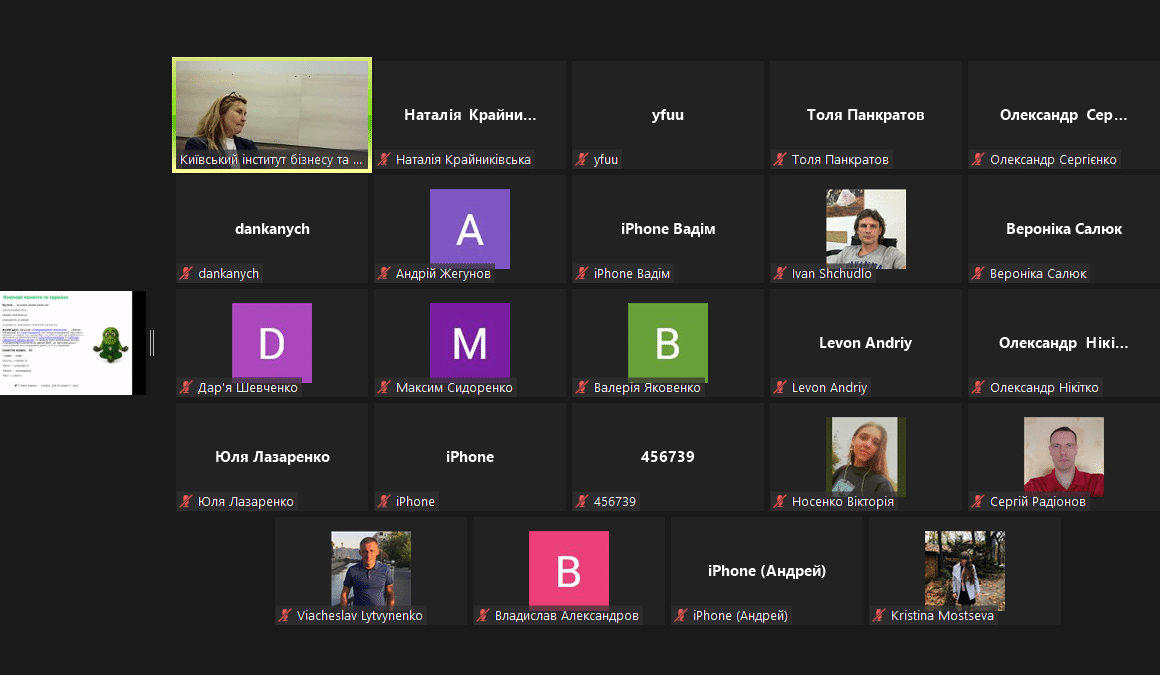Select the highlighted Київський інститут бізнесу video tile
Image resolution: width=1160 pixels, height=675 pixels.
[x=272, y=112]
